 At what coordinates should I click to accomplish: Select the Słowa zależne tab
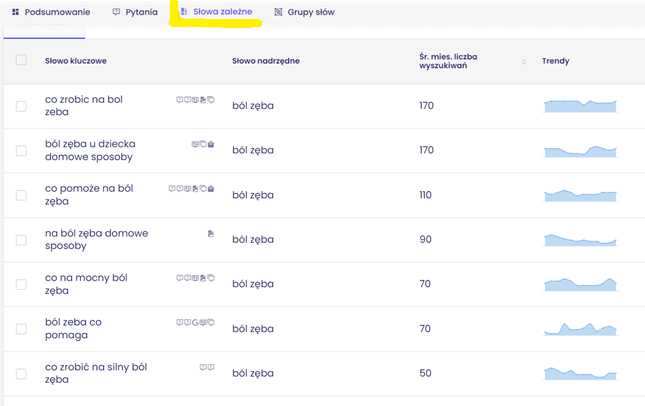tap(221, 12)
